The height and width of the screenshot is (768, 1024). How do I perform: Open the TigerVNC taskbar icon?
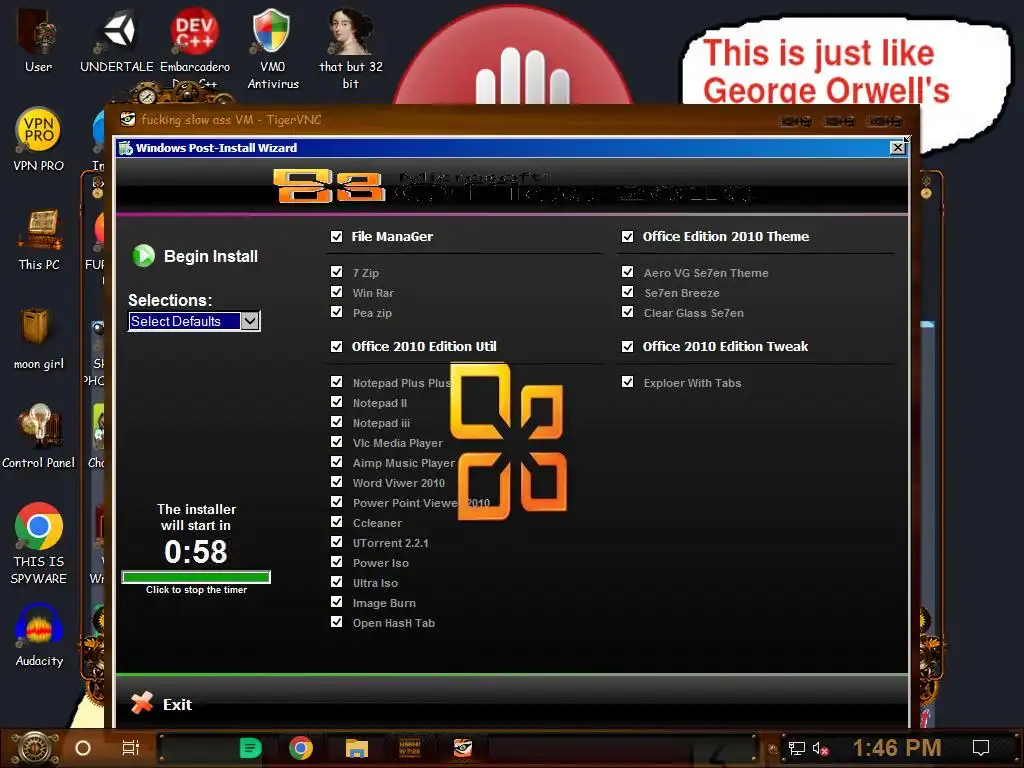coord(463,747)
